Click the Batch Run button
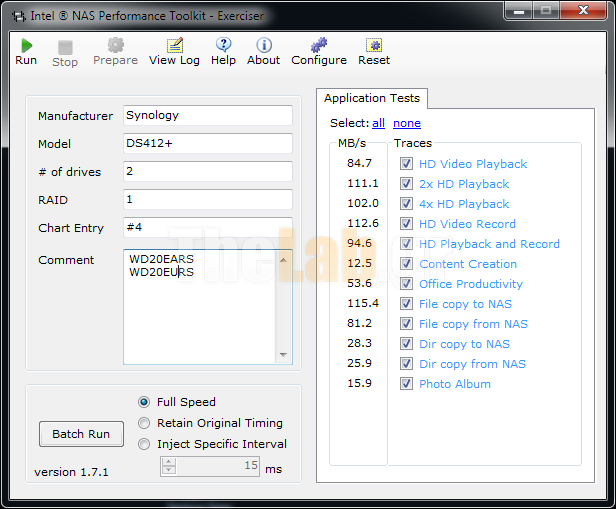Image resolution: width=616 pixels, height=509 pixels. click(81, 434)
